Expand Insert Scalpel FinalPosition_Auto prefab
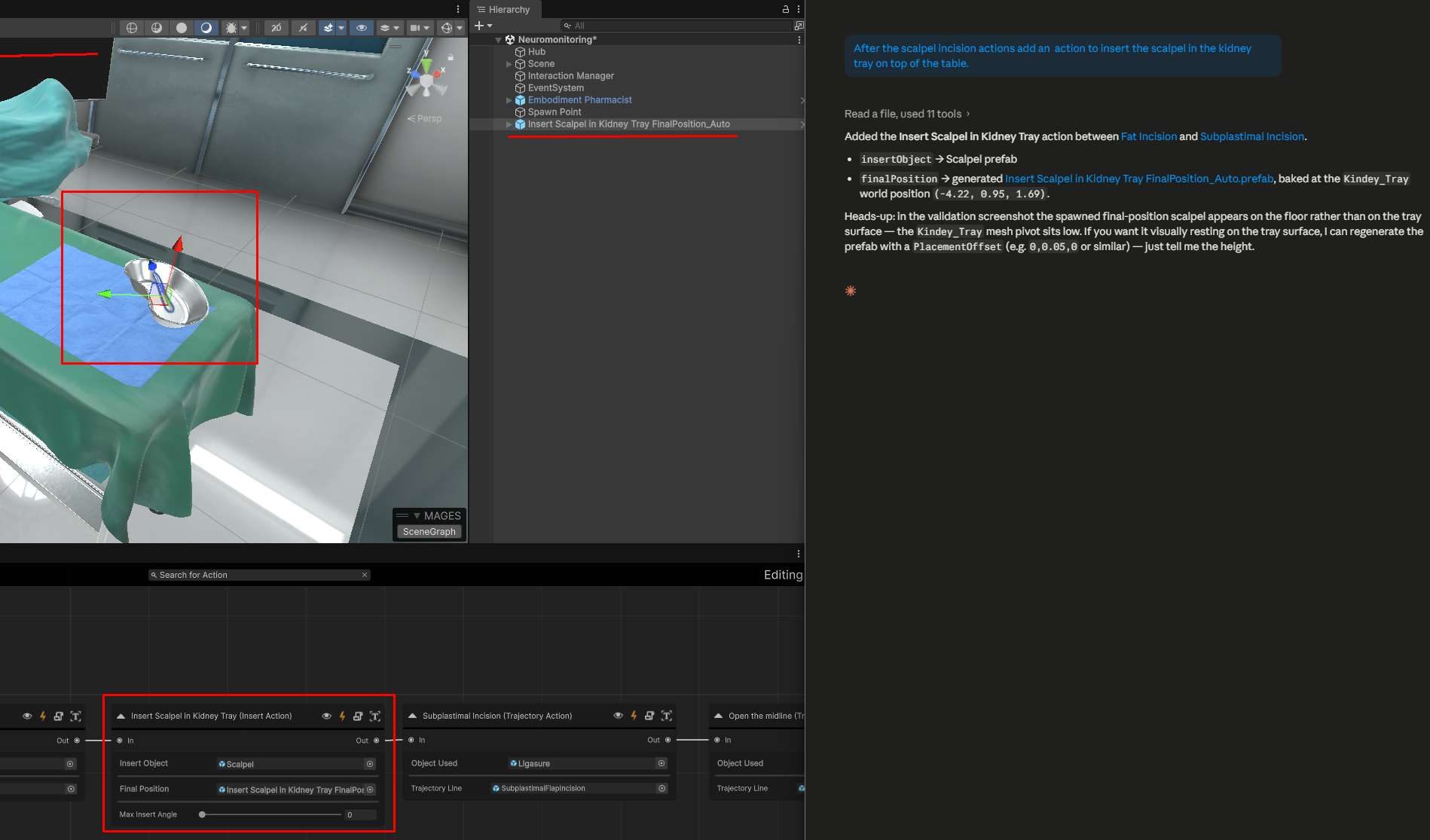The width and height of the screenshot is (1430, 840). point(509,124)
